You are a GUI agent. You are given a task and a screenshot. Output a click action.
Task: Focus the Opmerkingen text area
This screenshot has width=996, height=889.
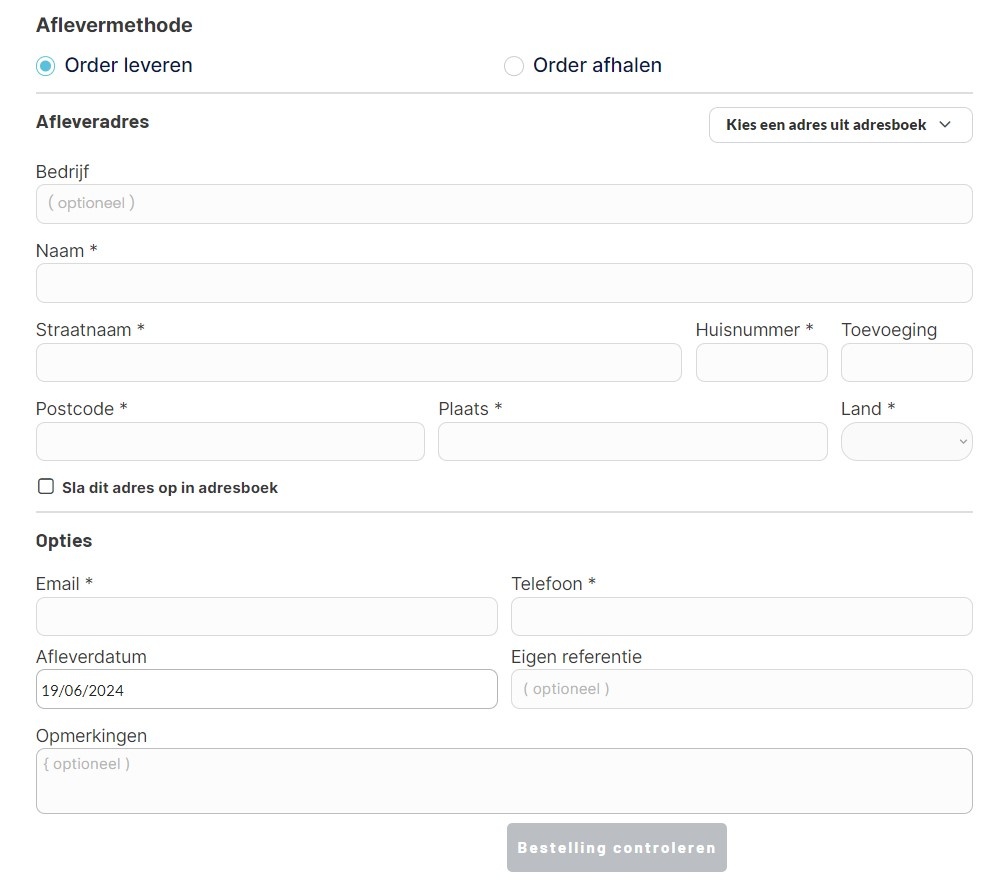(x=503, y=781)
